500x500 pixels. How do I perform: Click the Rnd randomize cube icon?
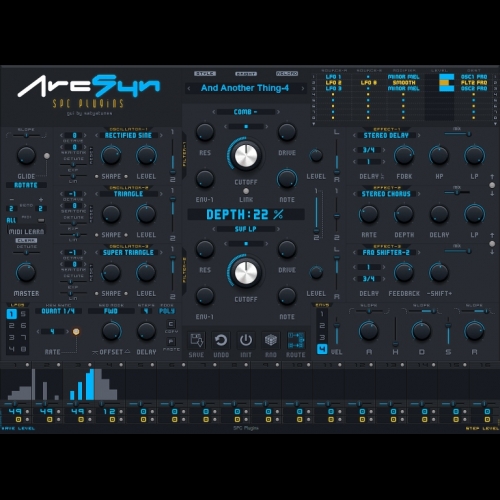point(271,340)
